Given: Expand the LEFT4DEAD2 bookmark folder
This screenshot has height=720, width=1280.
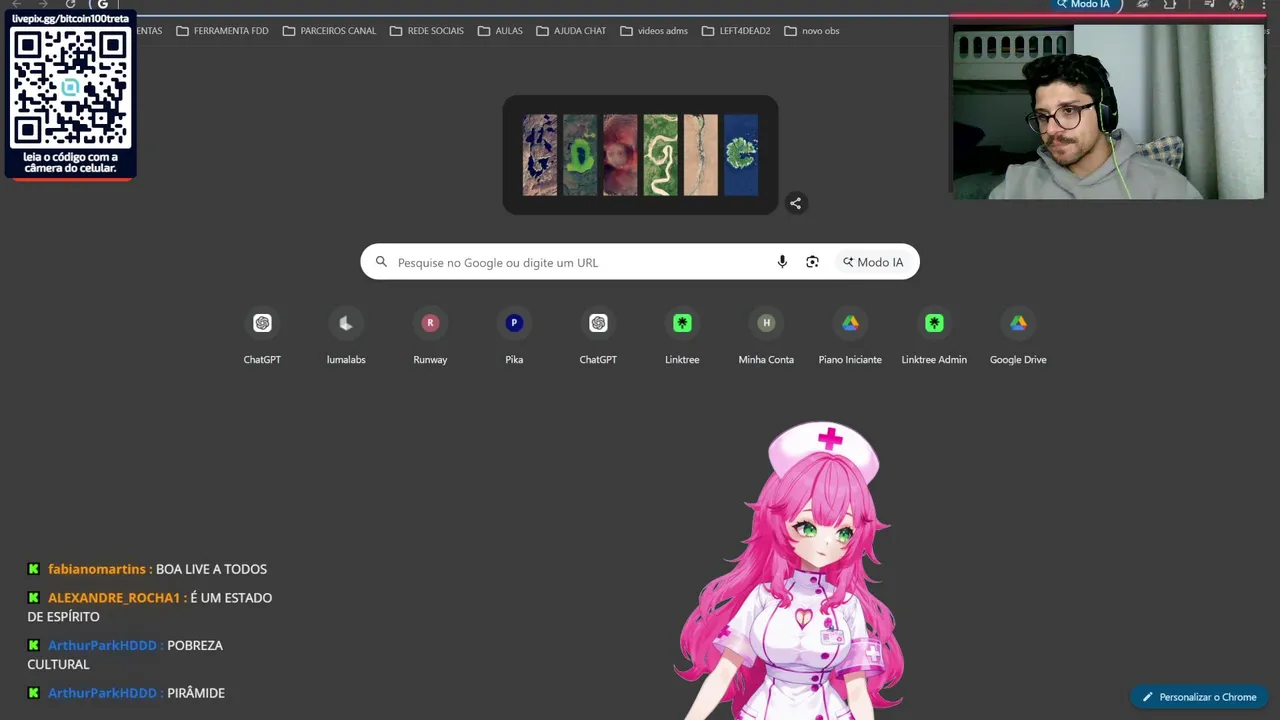Looking at the screenshot, I should coord(736,31).
